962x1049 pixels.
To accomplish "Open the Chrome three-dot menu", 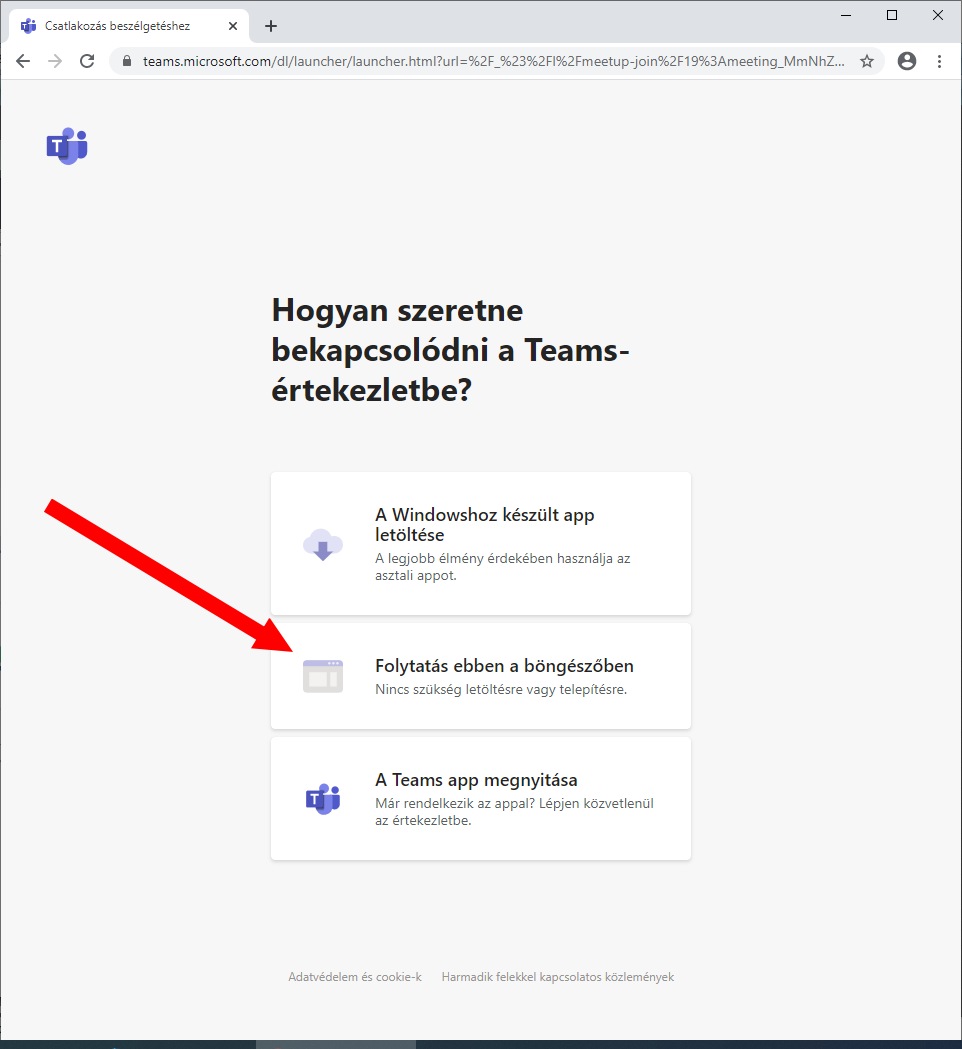I will (939, 62).
